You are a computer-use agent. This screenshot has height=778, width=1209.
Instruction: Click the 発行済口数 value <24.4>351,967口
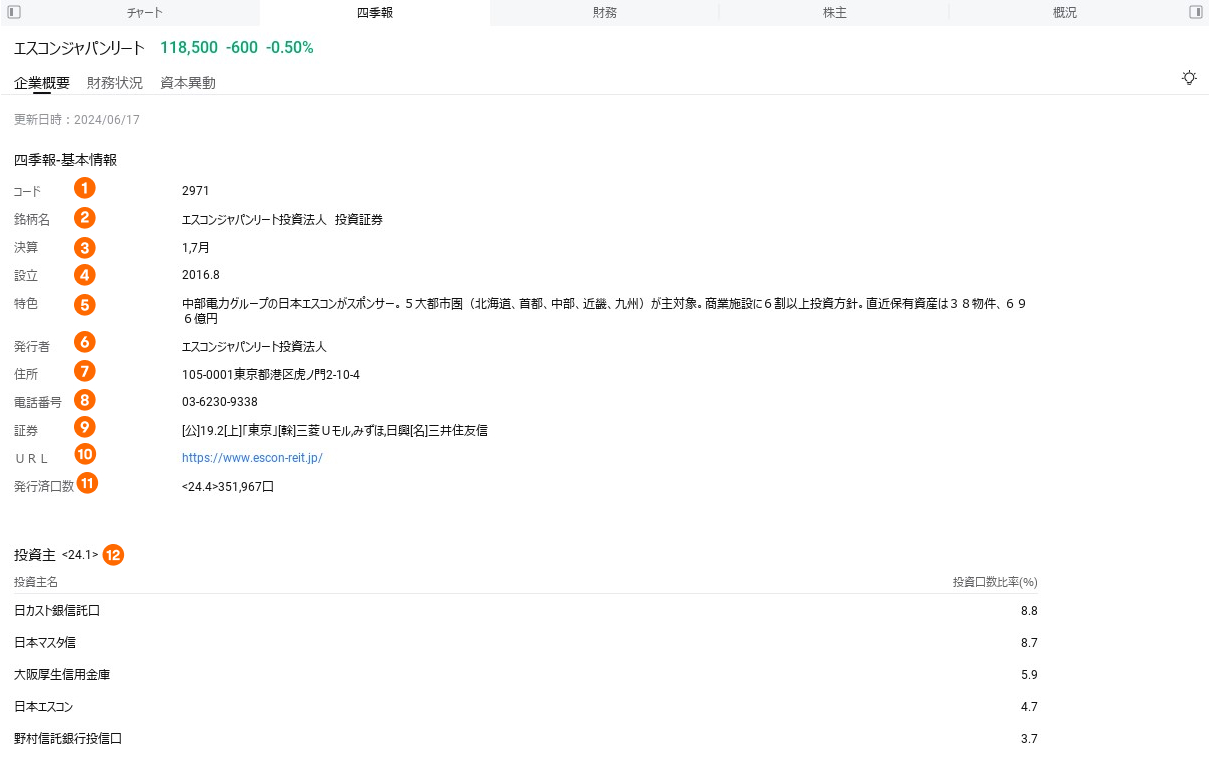[228, 487]
